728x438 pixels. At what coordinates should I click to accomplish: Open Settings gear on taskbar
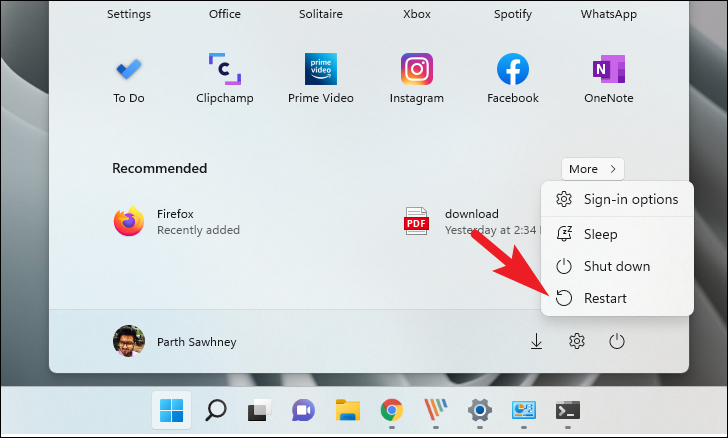click(x=480, y=410)
